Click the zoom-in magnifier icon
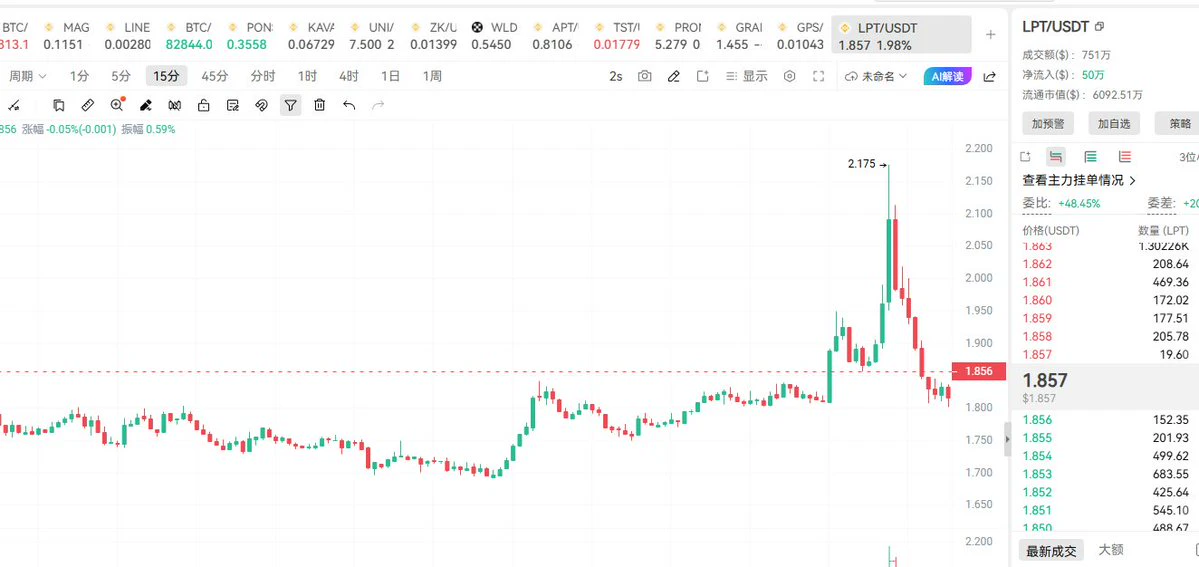The width and height of the screenshot is (1199, 567). (x=117, y=106)
